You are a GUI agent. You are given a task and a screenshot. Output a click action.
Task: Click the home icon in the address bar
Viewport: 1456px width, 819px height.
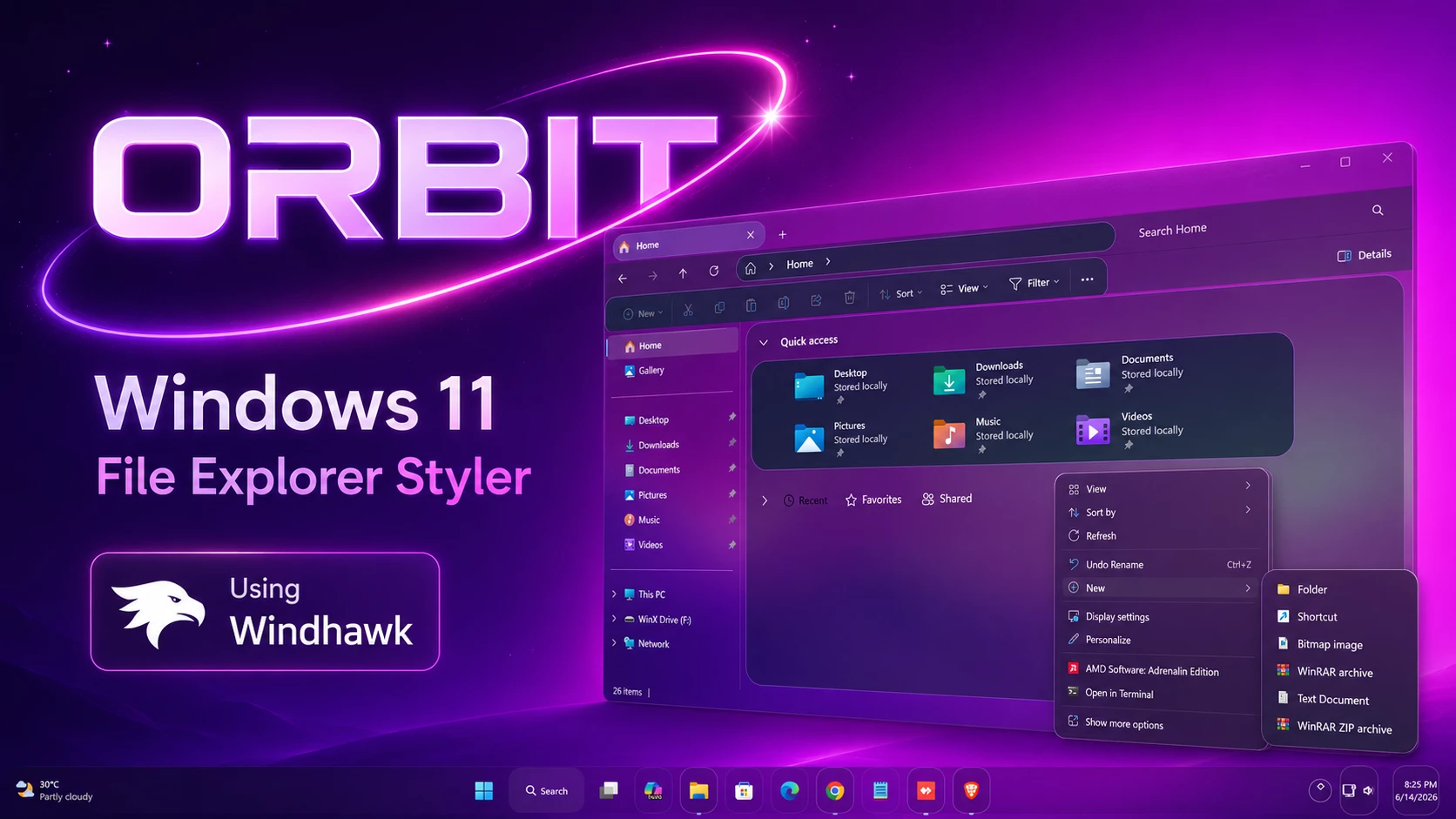click(751, 268)
